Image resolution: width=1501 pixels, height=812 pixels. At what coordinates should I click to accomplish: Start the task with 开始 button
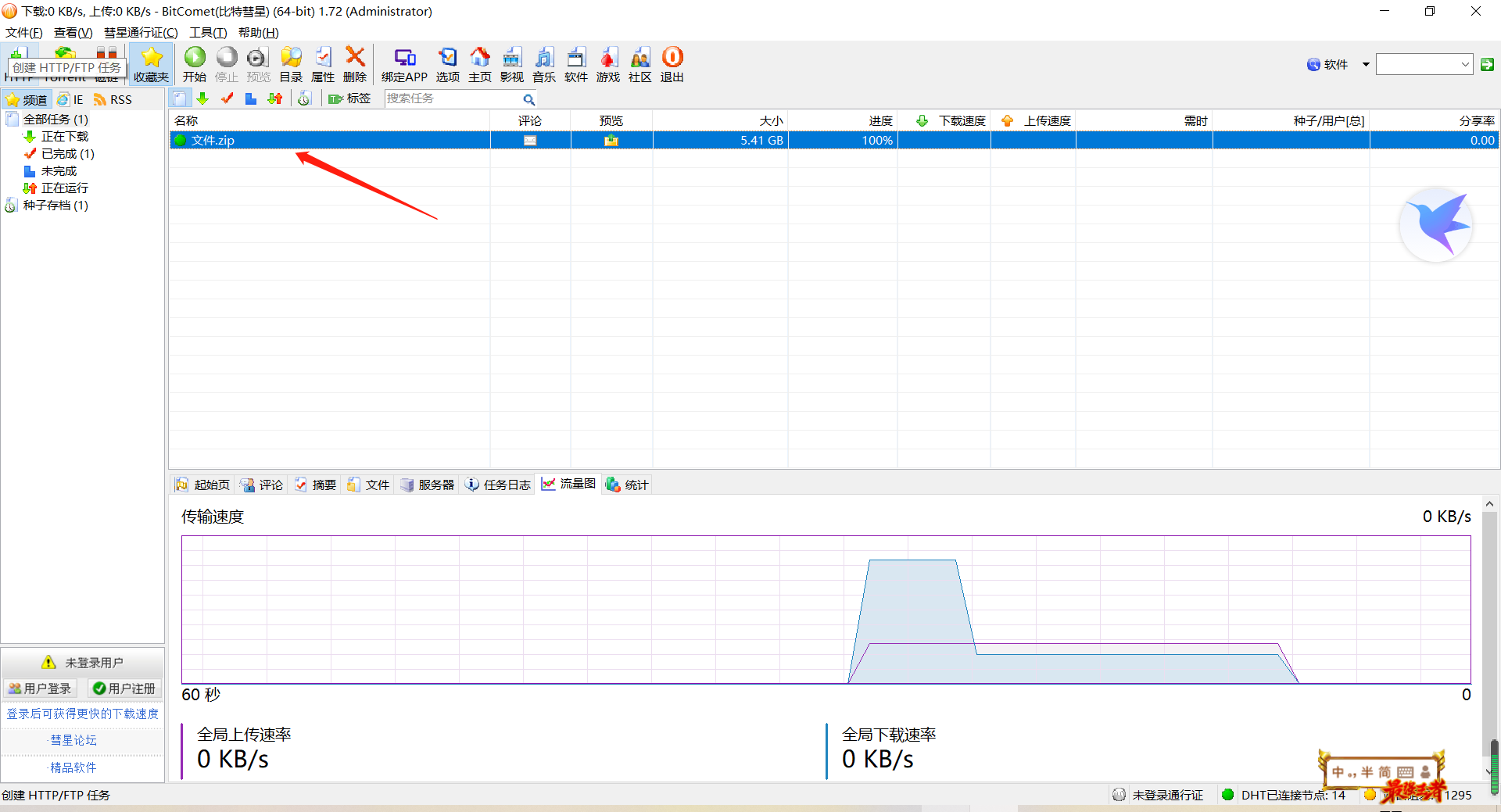[195, 64]
